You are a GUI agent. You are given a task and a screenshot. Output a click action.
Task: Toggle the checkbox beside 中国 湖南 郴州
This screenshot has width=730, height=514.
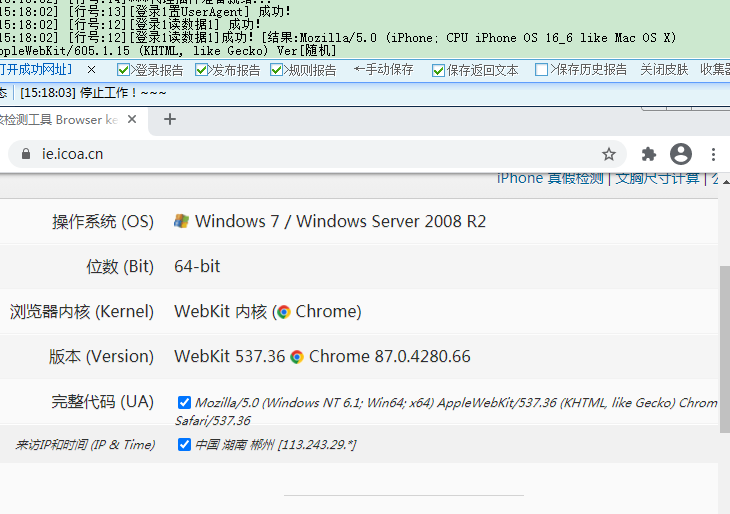(184, 444)
